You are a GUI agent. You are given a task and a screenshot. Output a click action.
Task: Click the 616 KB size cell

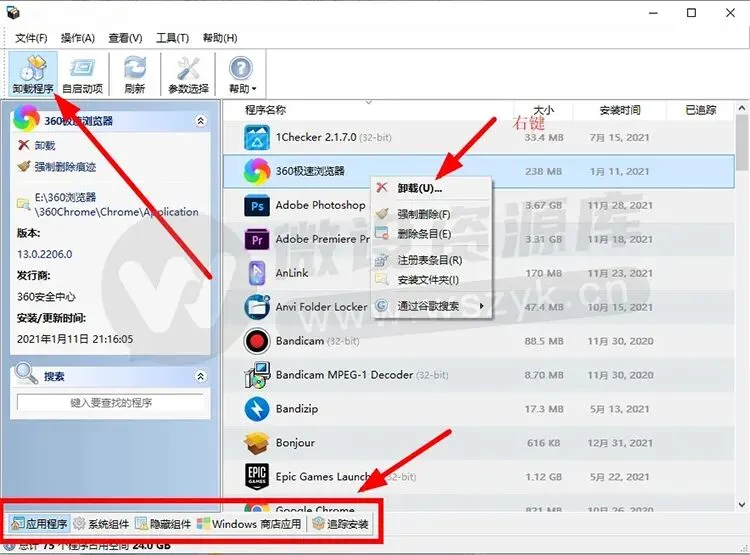coord(543,443)
